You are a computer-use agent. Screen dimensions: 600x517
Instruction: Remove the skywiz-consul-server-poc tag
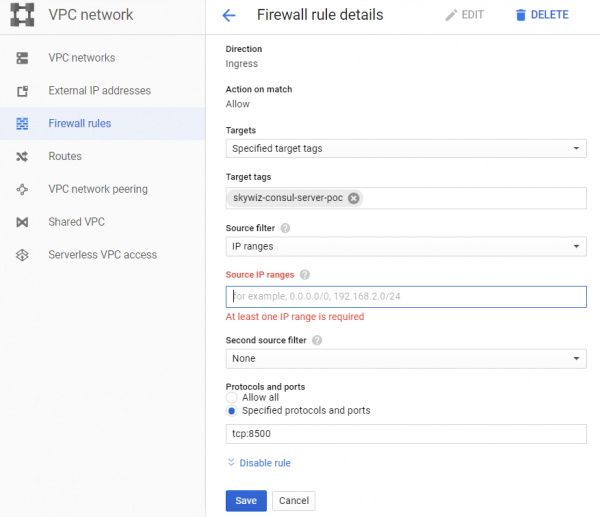coord(354,198)
